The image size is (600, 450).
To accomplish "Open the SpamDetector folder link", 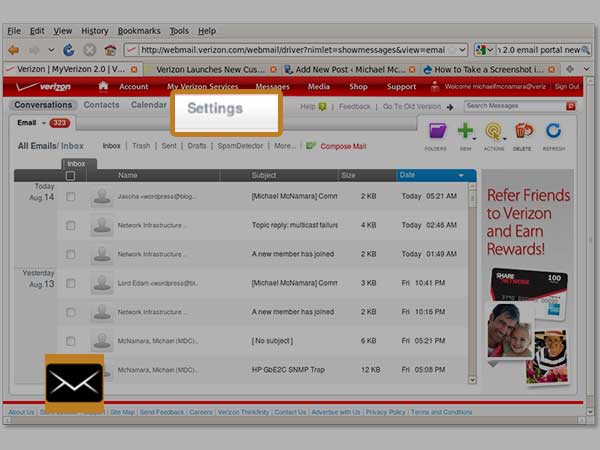I will (240, 146).
